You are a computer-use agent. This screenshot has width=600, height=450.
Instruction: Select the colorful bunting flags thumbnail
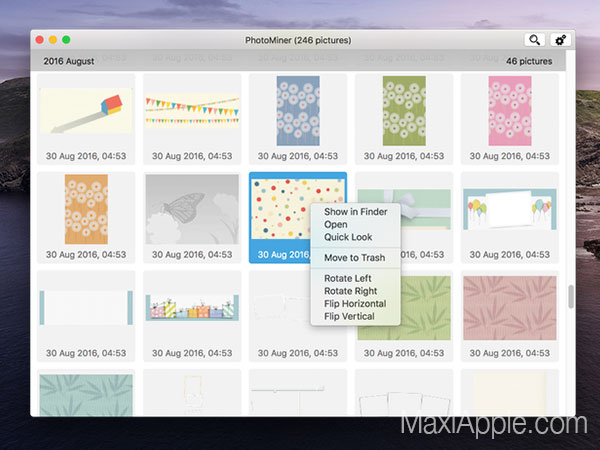(x=192, y=111)
